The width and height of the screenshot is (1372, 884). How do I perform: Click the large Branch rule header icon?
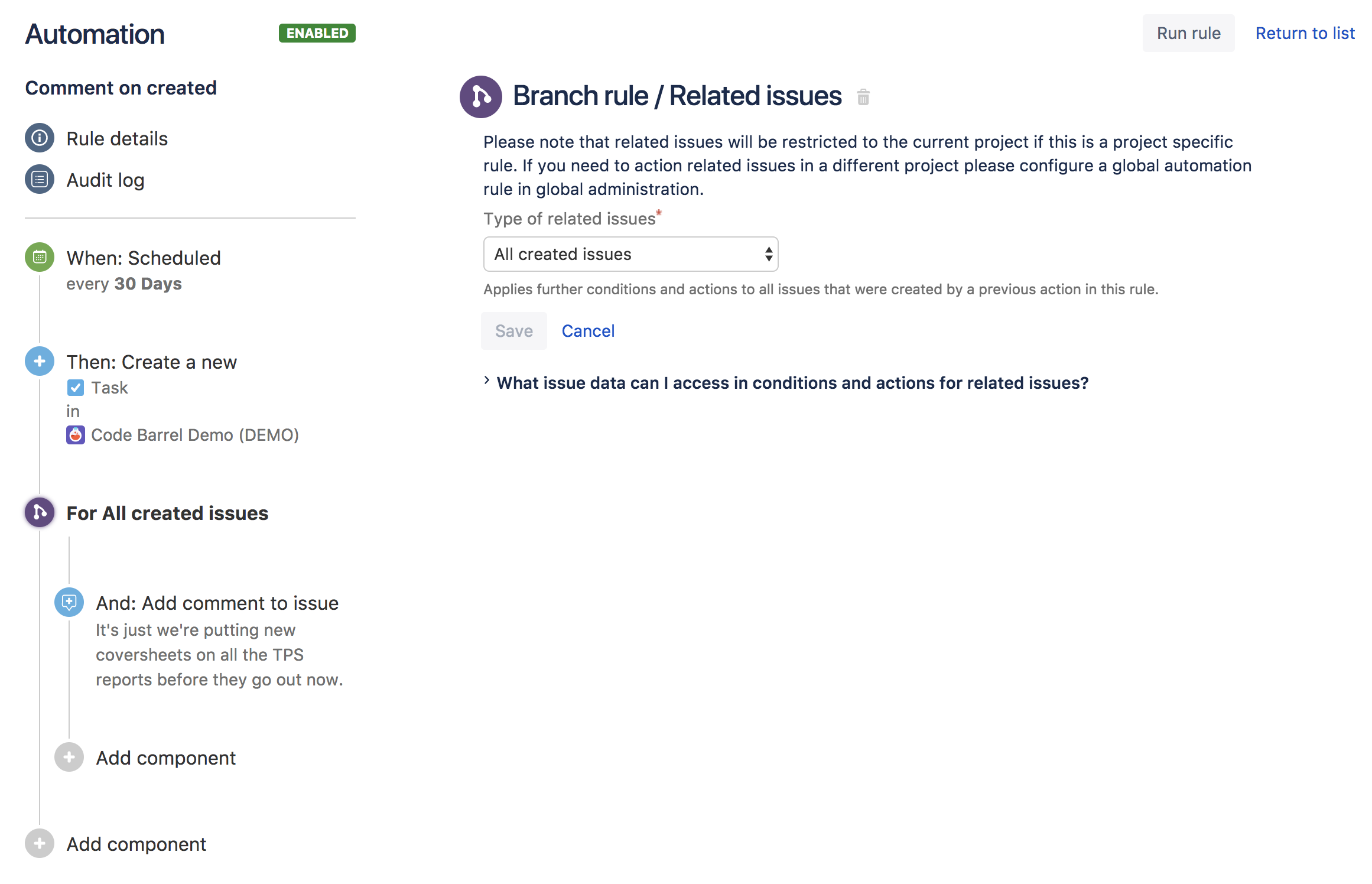coord(480,96)
